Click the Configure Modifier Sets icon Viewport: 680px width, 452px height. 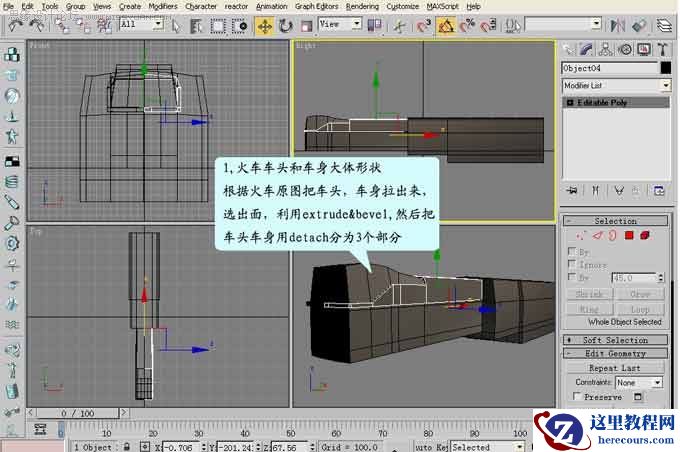(x=659, y=190)
